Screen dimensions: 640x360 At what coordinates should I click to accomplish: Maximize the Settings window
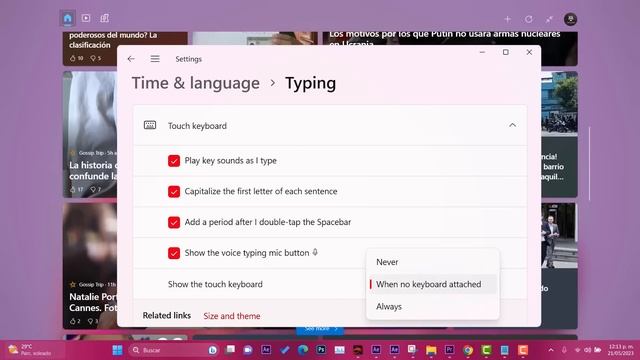506,52
